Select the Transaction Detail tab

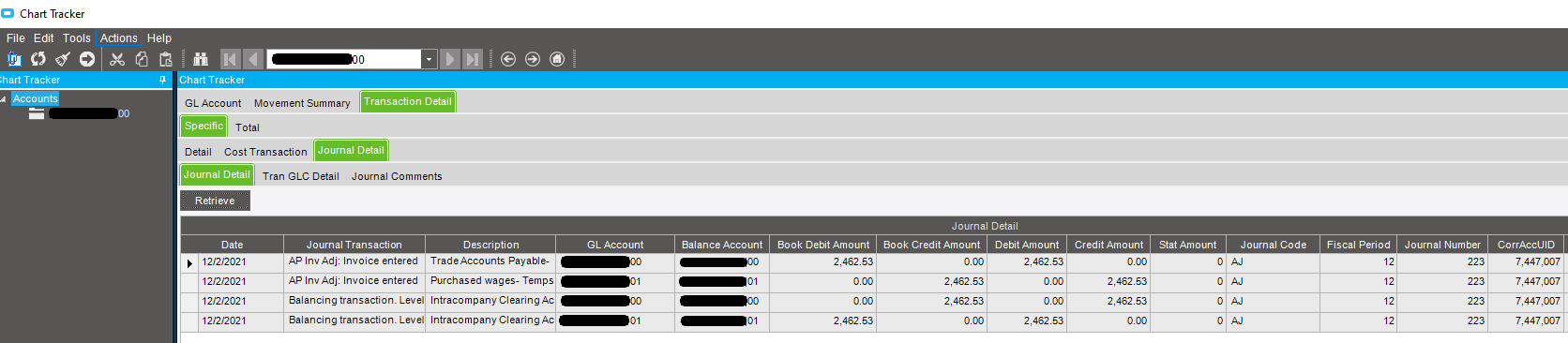[x=408, y=101]
